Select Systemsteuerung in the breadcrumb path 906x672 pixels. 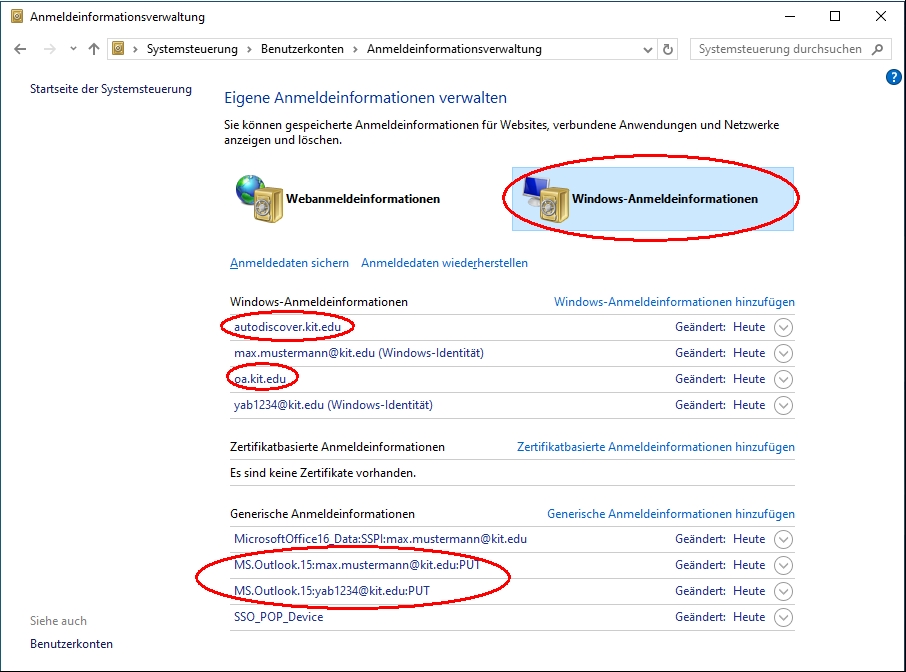point(192,49)
